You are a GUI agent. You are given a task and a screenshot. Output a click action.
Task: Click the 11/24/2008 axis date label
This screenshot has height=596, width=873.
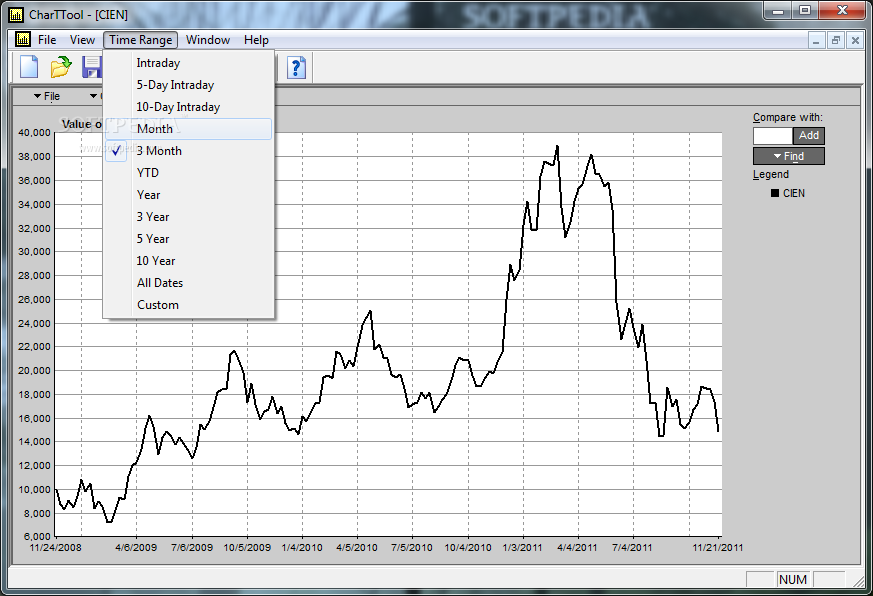coord(55,548)
